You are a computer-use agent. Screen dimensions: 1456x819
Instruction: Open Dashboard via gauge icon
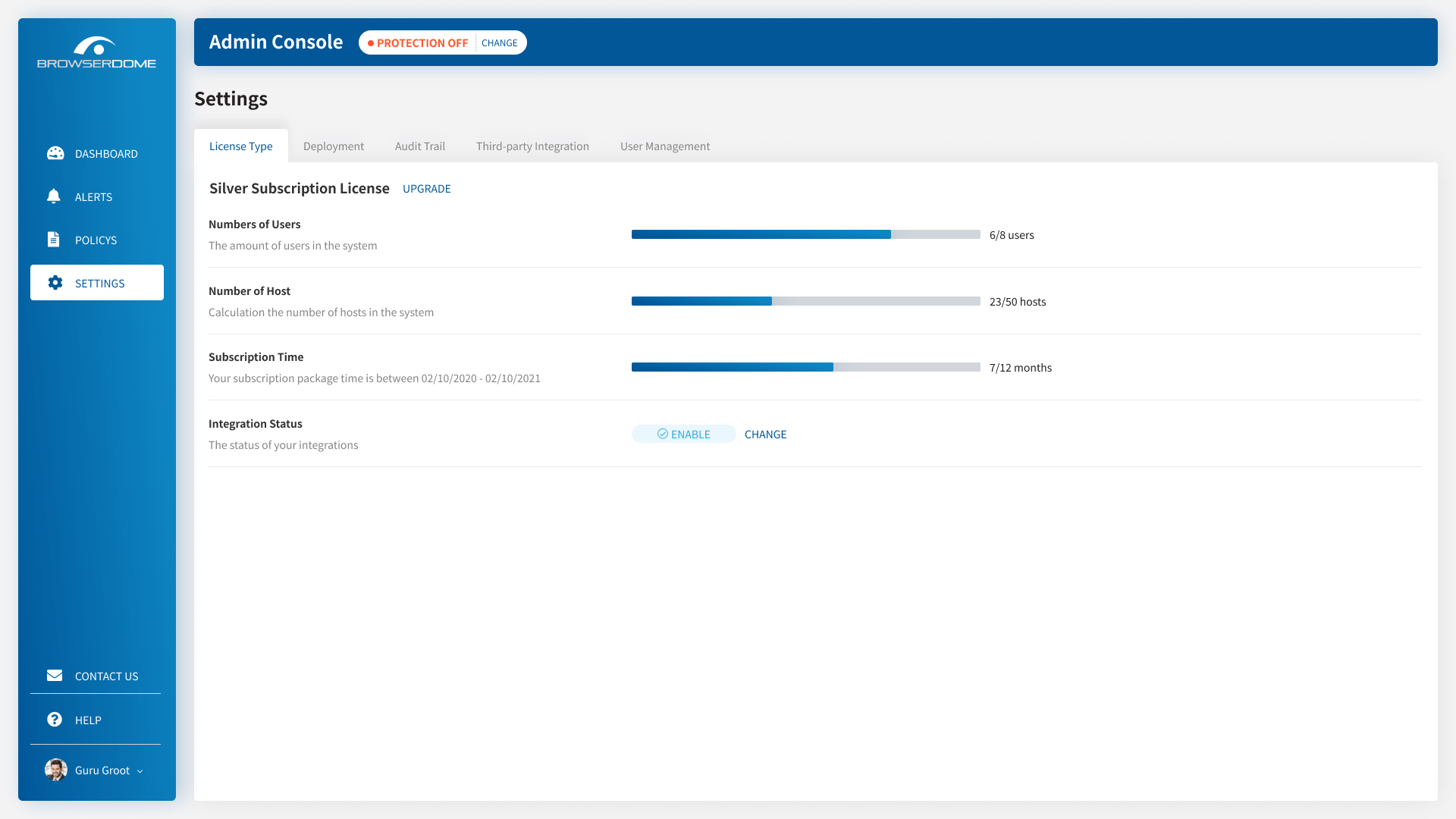coord(55,153)
